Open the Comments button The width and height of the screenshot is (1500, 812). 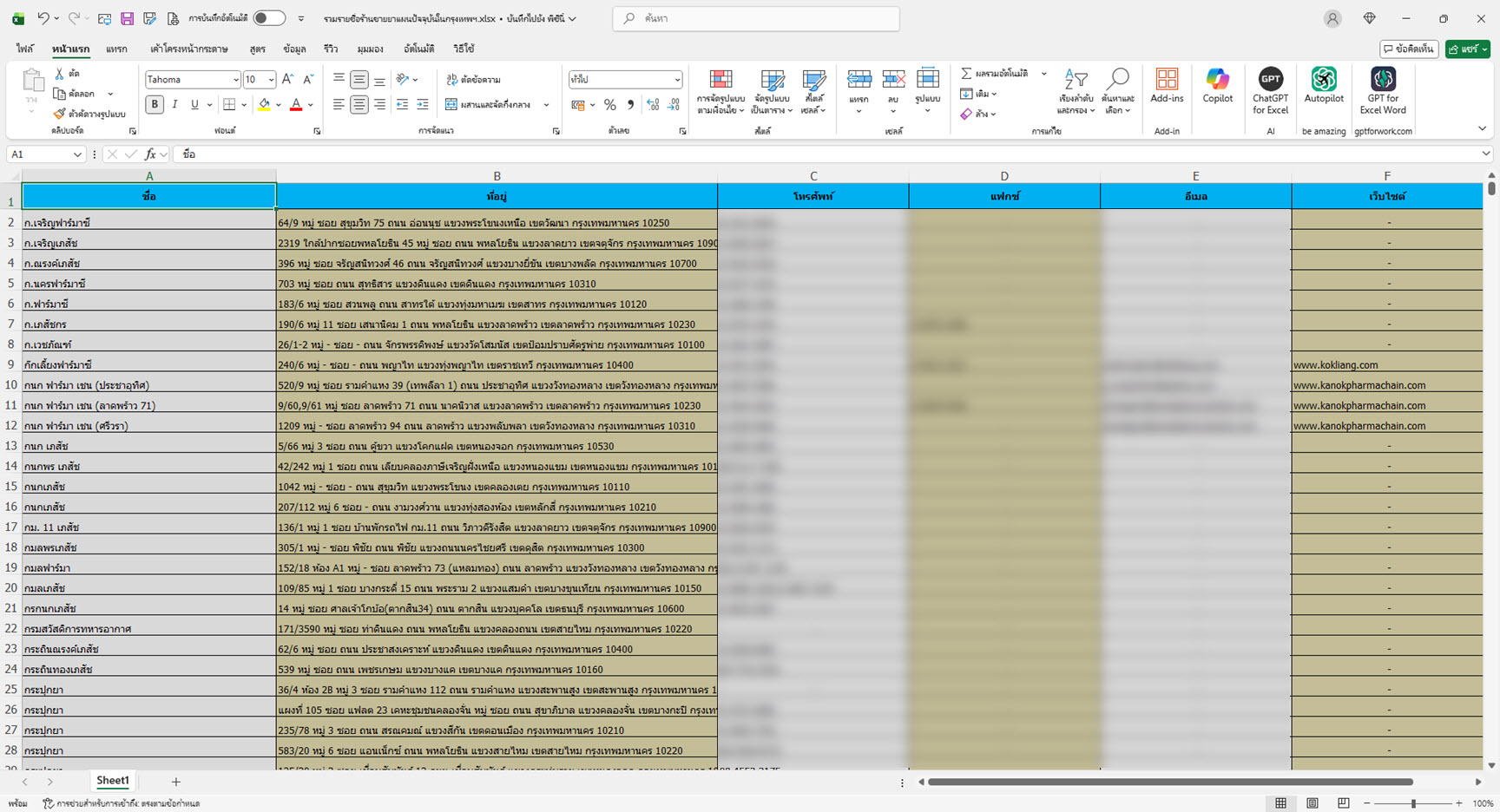pos(1409,49)
